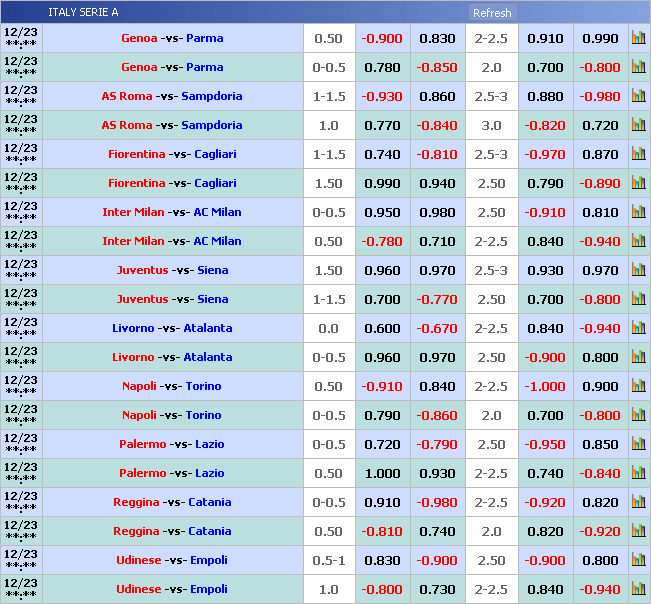This screenshot has height=604, width=651.
Task: Select -0.970 over odds for Fiorentina-Cagliari
Action: click(545, 154)
